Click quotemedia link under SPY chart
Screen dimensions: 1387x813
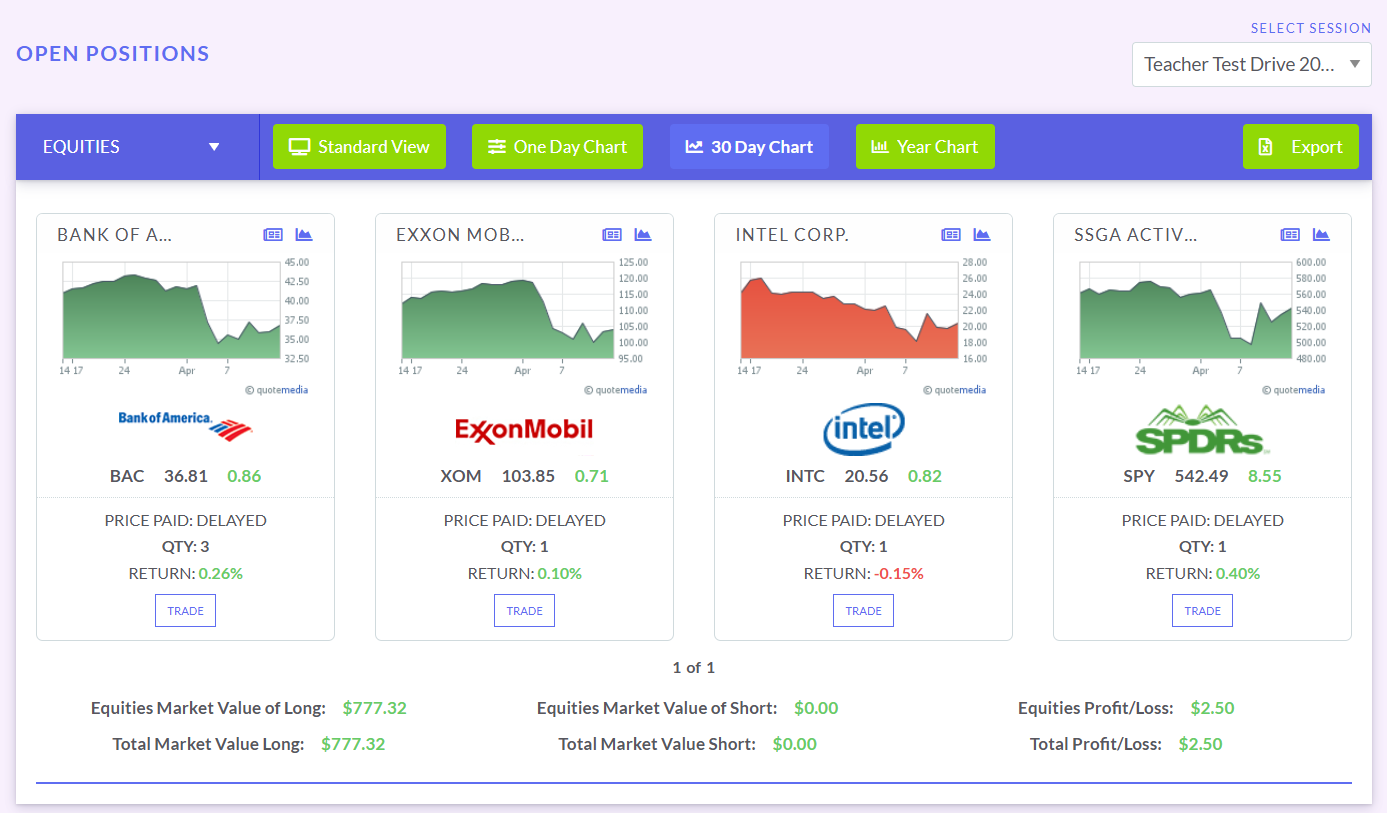coord(1293,390)
